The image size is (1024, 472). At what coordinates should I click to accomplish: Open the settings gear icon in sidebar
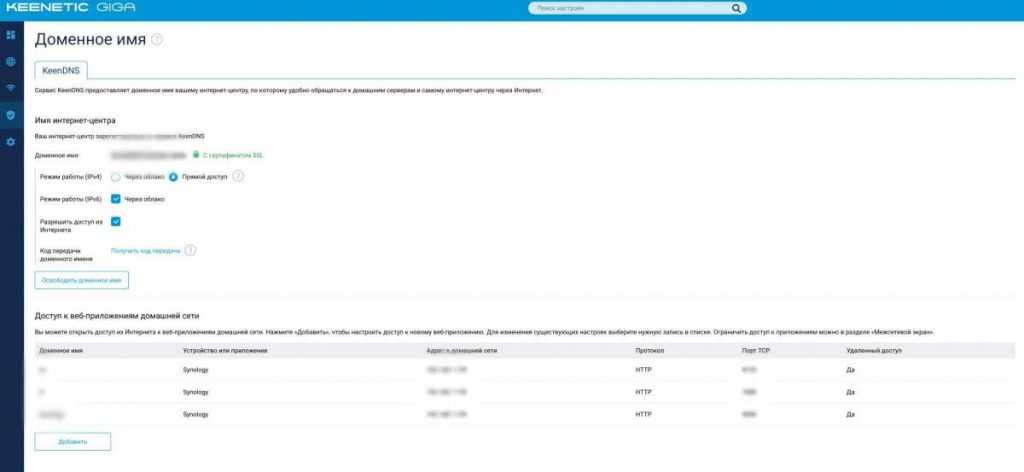point(11,142)
